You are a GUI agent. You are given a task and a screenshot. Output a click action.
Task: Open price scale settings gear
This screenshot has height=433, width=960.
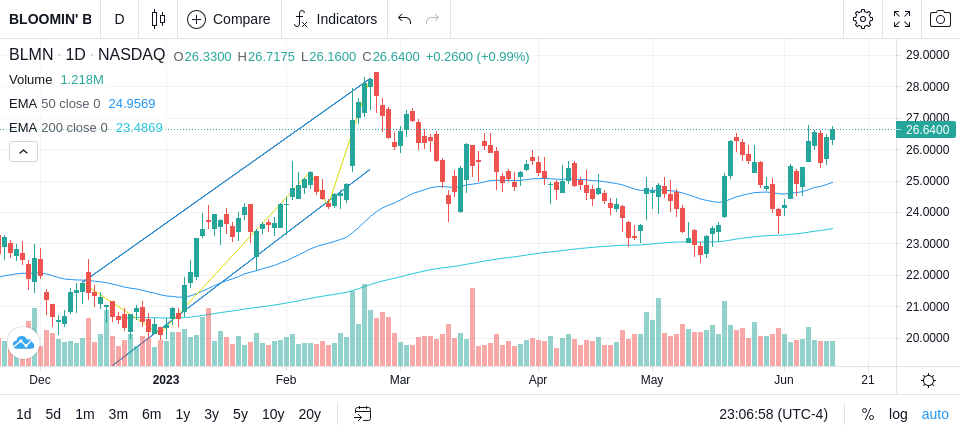click(x=928, y=380)
